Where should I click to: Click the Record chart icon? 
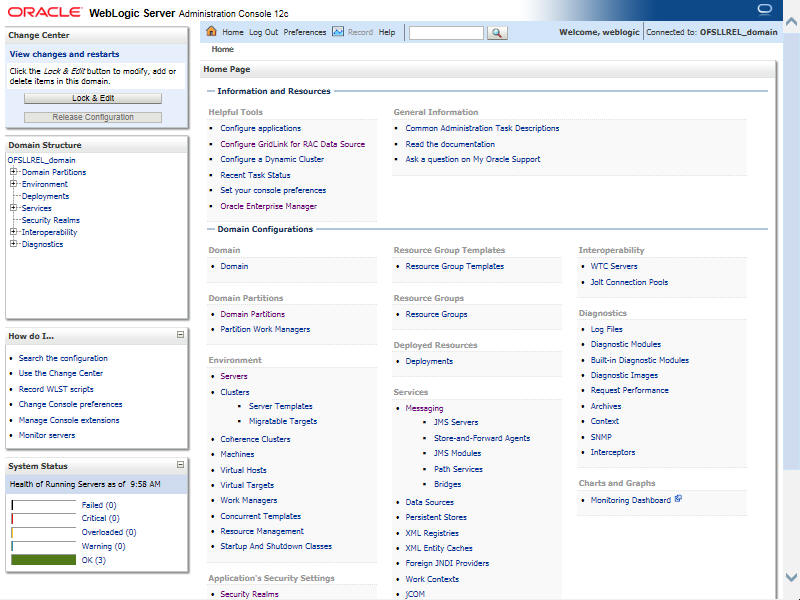click(x=338, y=32)
